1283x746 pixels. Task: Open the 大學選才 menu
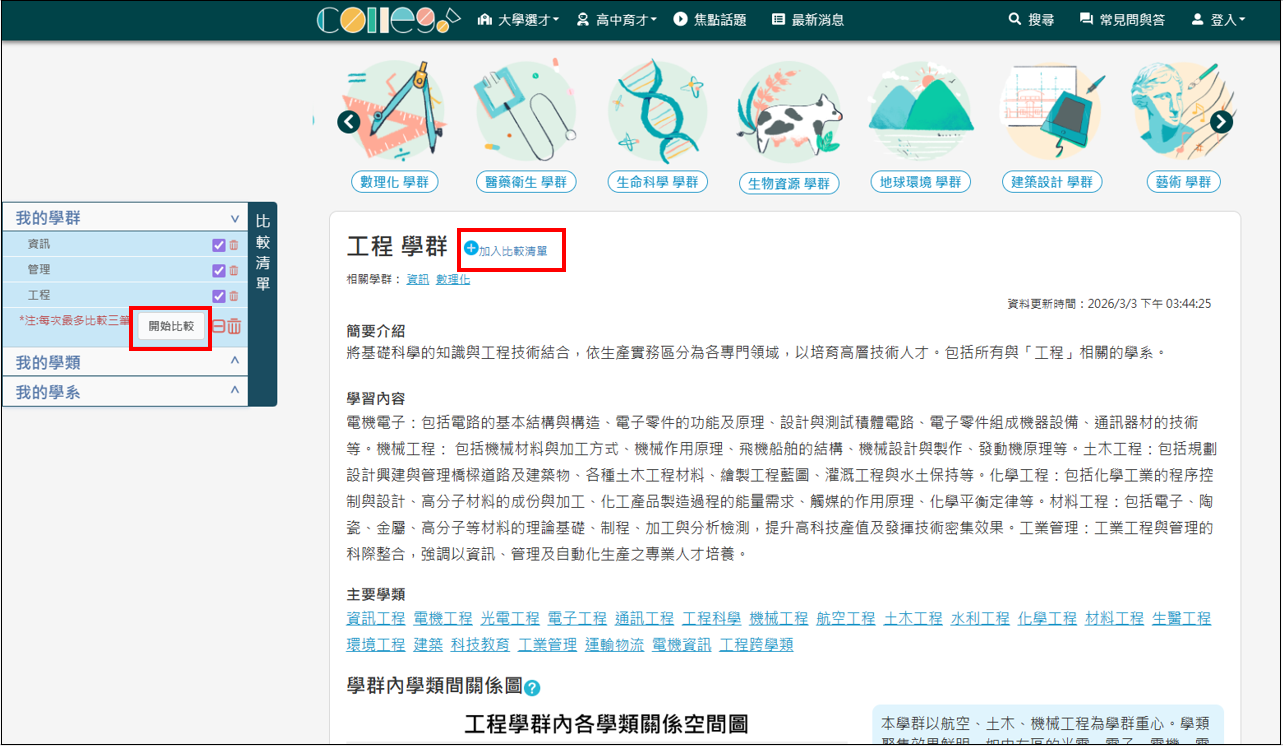coord(518,20)
